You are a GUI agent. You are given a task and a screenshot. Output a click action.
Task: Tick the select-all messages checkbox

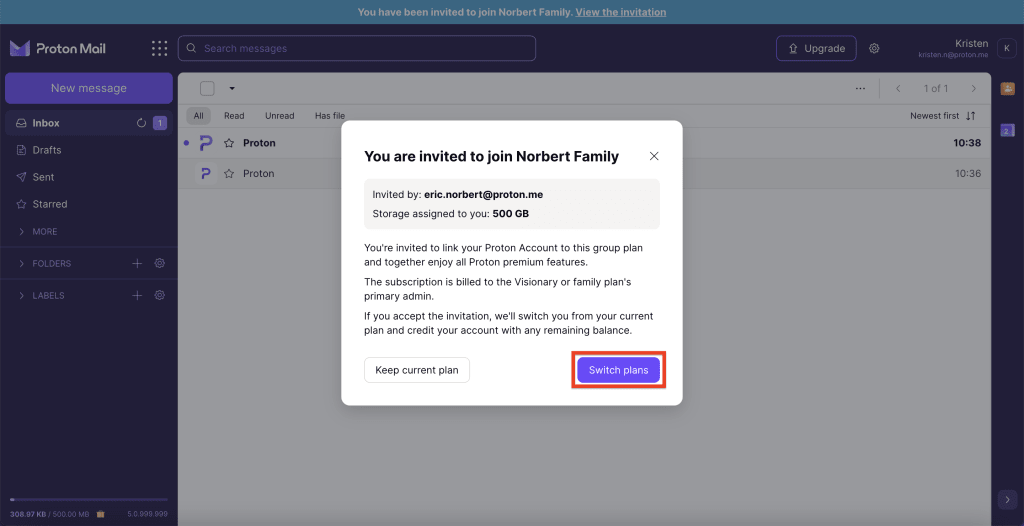point(207,89)
